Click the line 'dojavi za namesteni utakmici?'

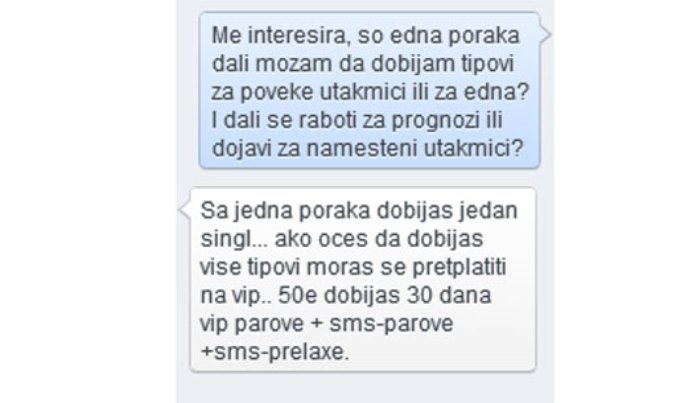click(x=367, y=149)
